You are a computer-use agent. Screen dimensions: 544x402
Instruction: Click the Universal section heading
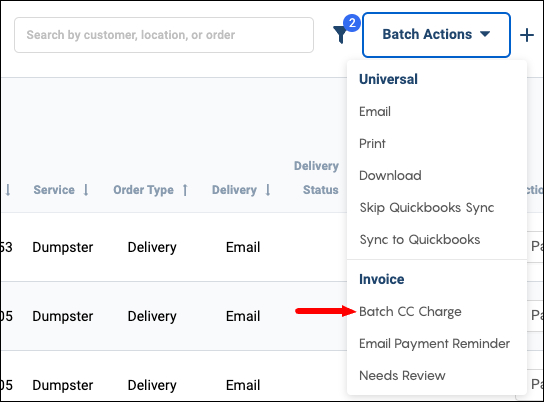coord(388,79)
